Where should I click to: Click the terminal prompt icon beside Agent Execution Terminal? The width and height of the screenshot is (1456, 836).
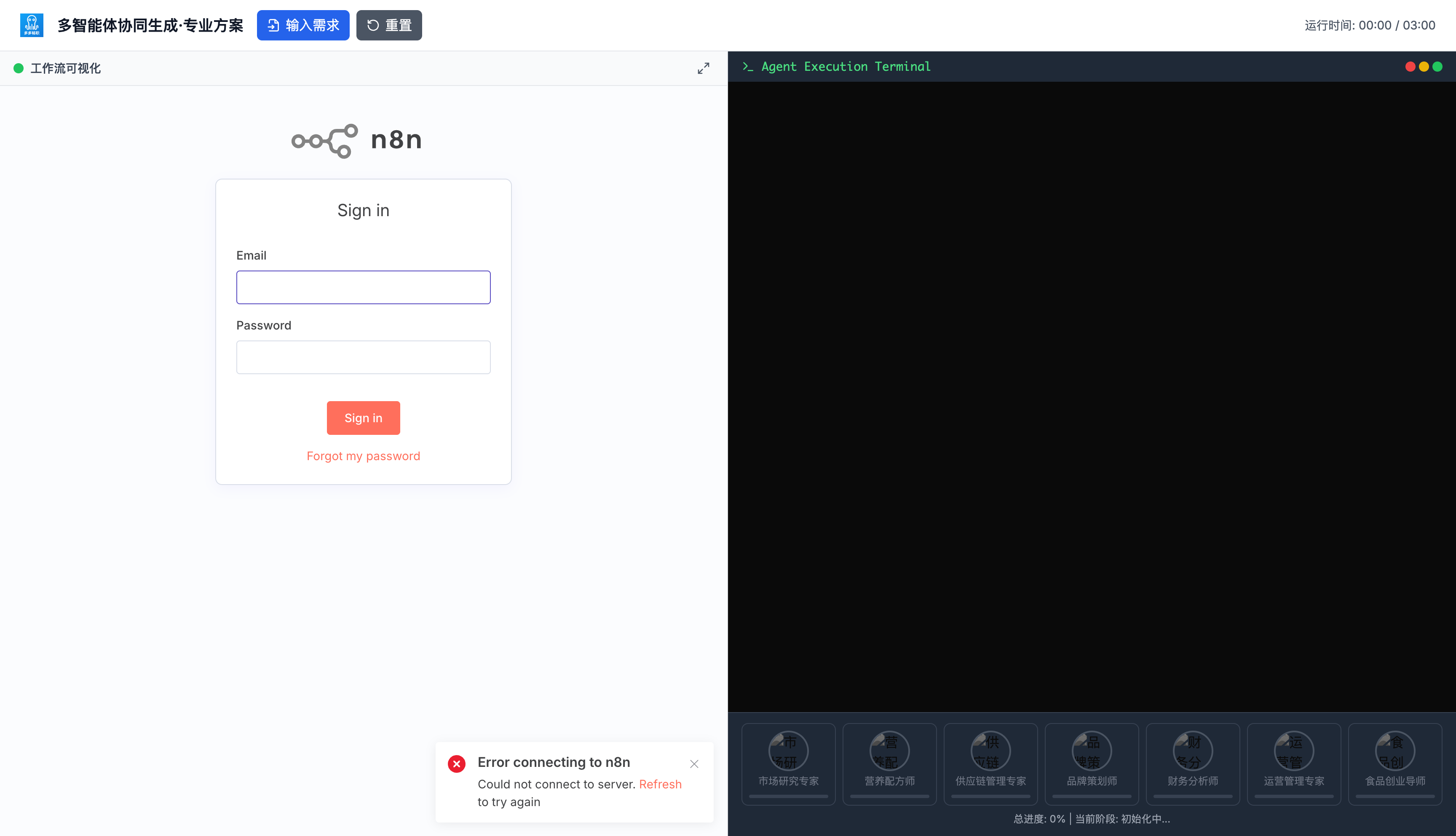[747, 67]
